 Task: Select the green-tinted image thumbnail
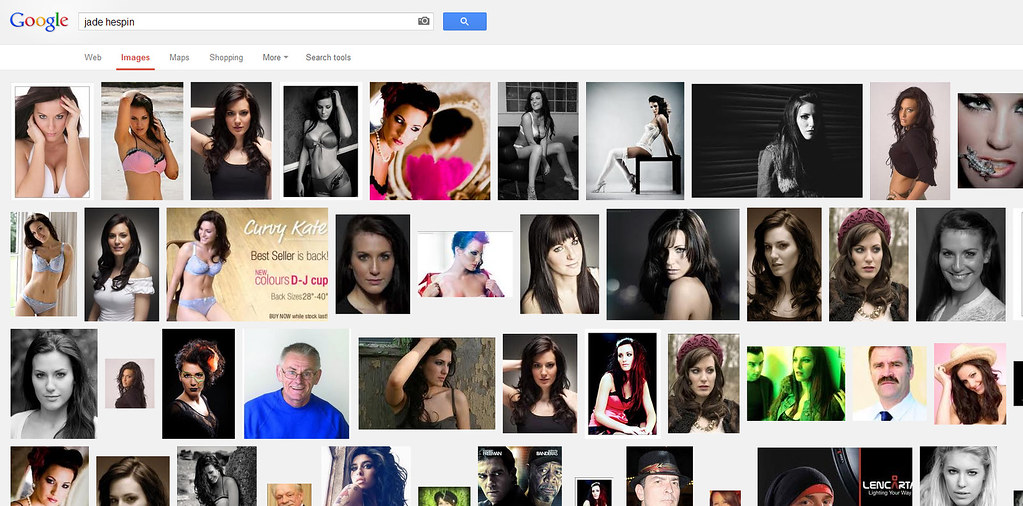(795, 384)
